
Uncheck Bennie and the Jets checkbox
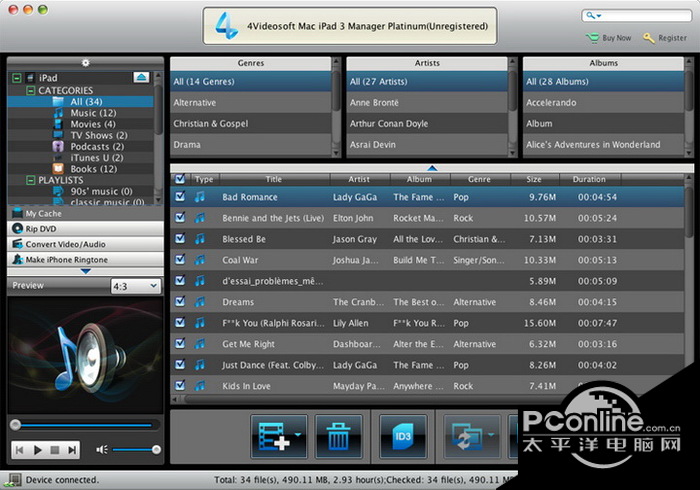(180, 217)
